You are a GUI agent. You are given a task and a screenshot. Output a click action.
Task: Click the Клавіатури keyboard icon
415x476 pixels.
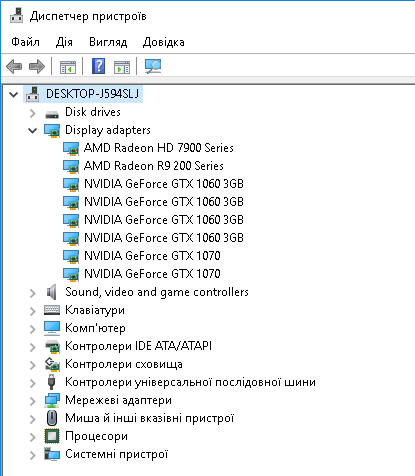pyautogui.click(x=52, y=310)
